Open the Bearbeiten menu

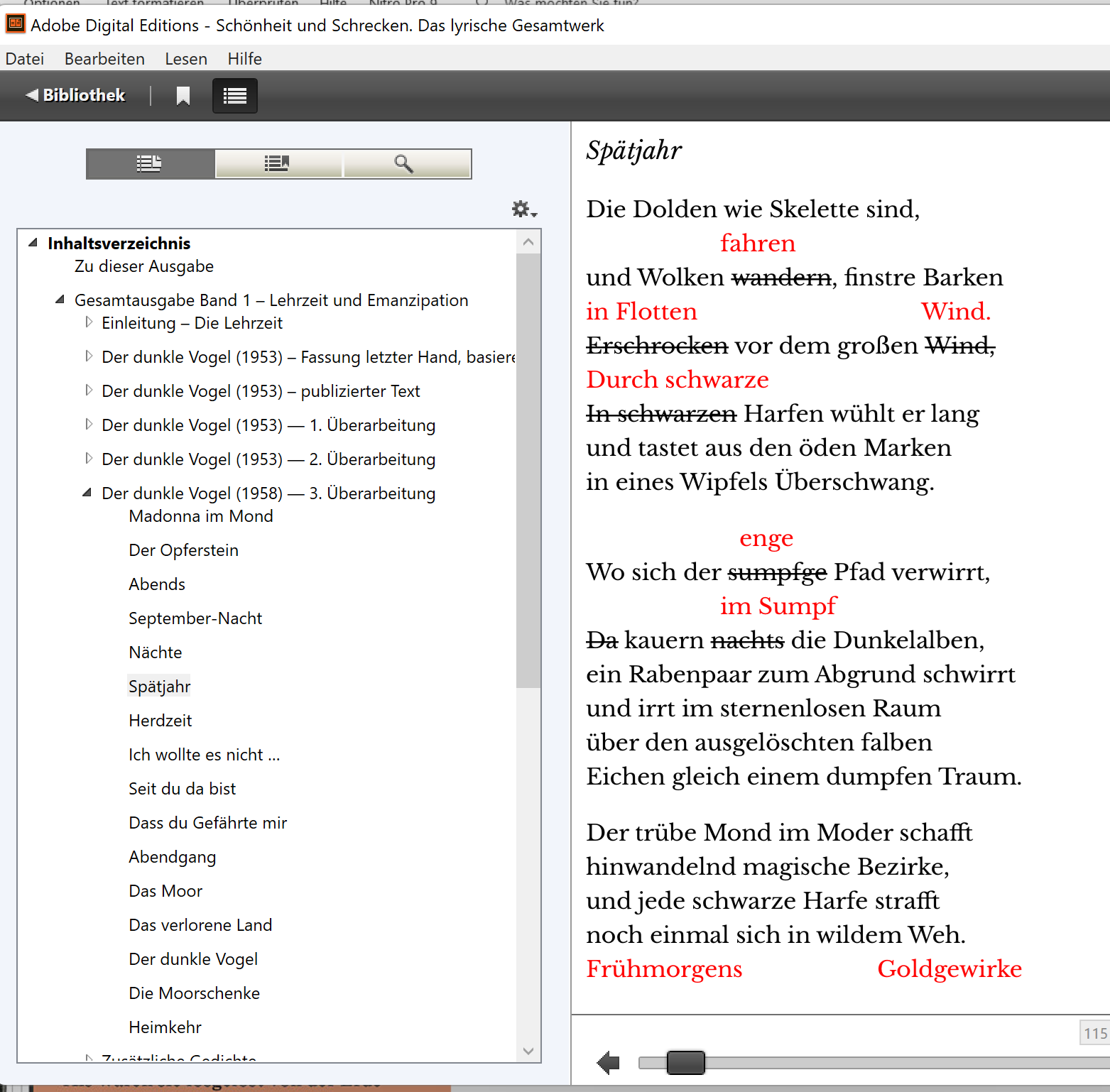click(x=104, y=59)
